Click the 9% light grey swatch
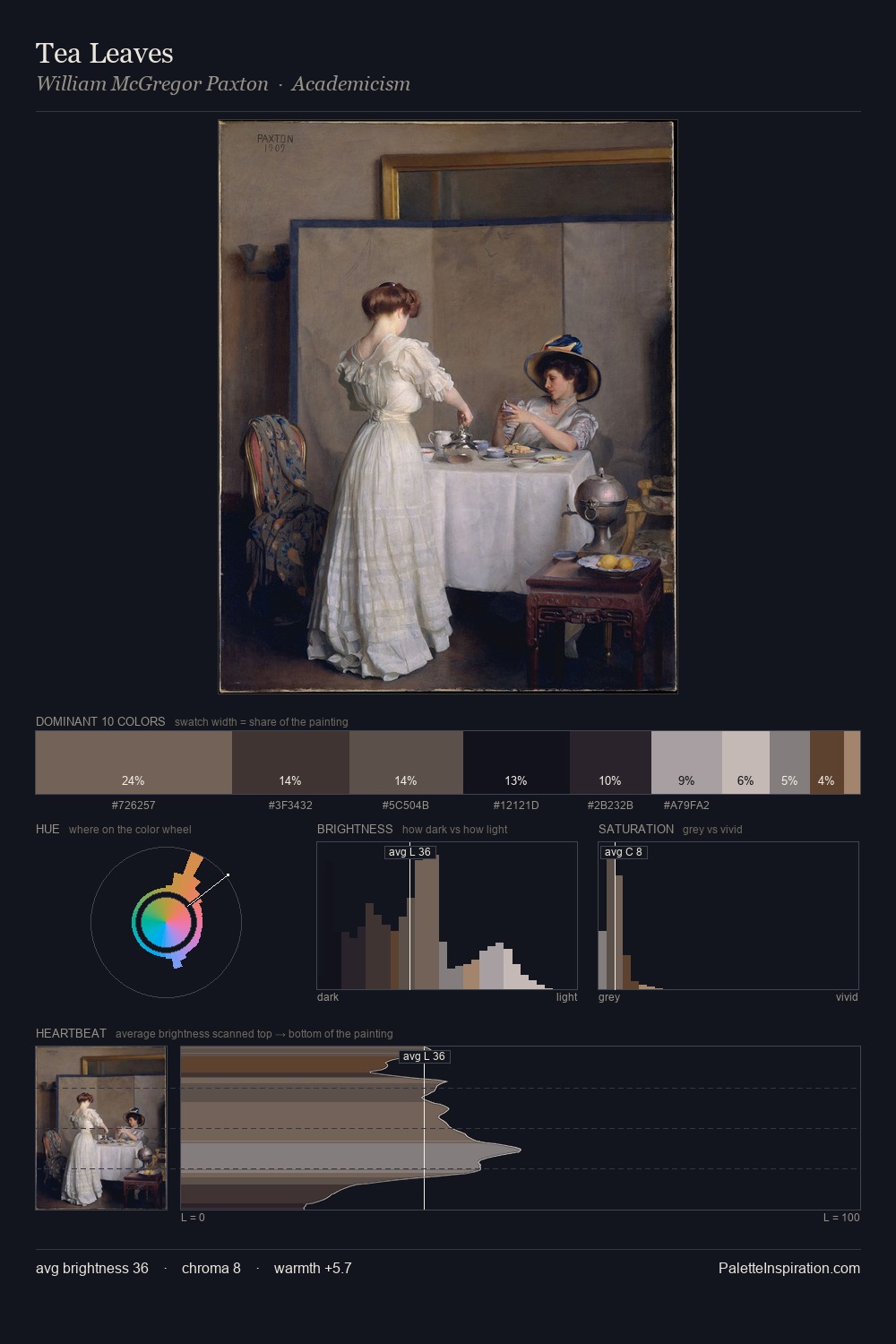 686,762
